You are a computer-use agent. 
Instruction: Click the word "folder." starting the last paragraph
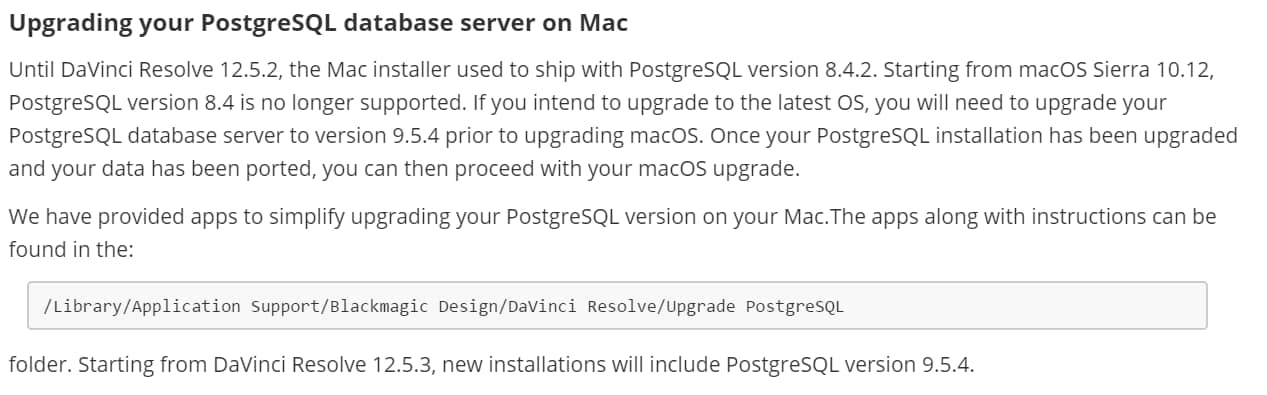point(40,364)
